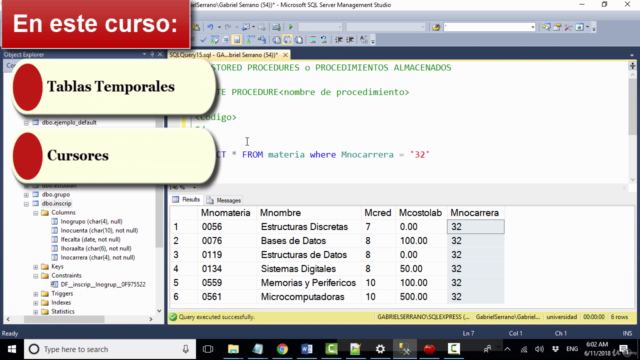
Task: Select the SQLQuery15.sql document tab
Action: 223,55
